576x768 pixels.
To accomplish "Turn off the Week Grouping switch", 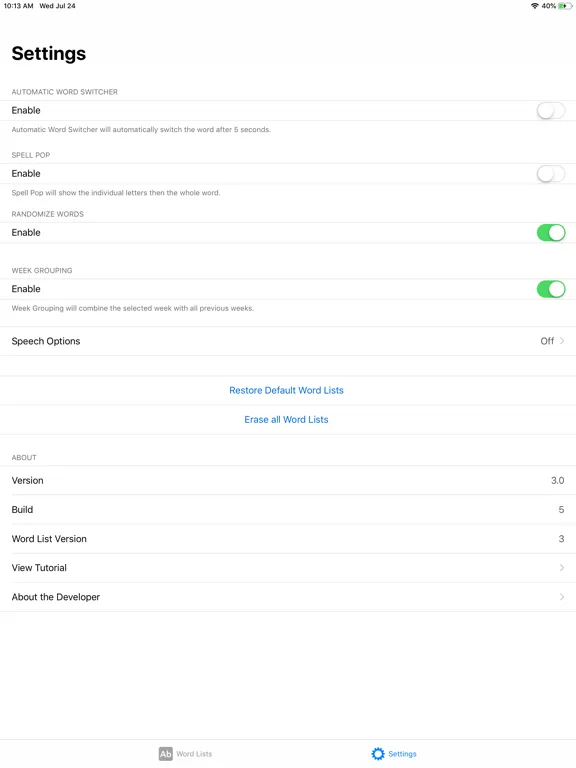I will pyautogui.click(x=551, y=289).
